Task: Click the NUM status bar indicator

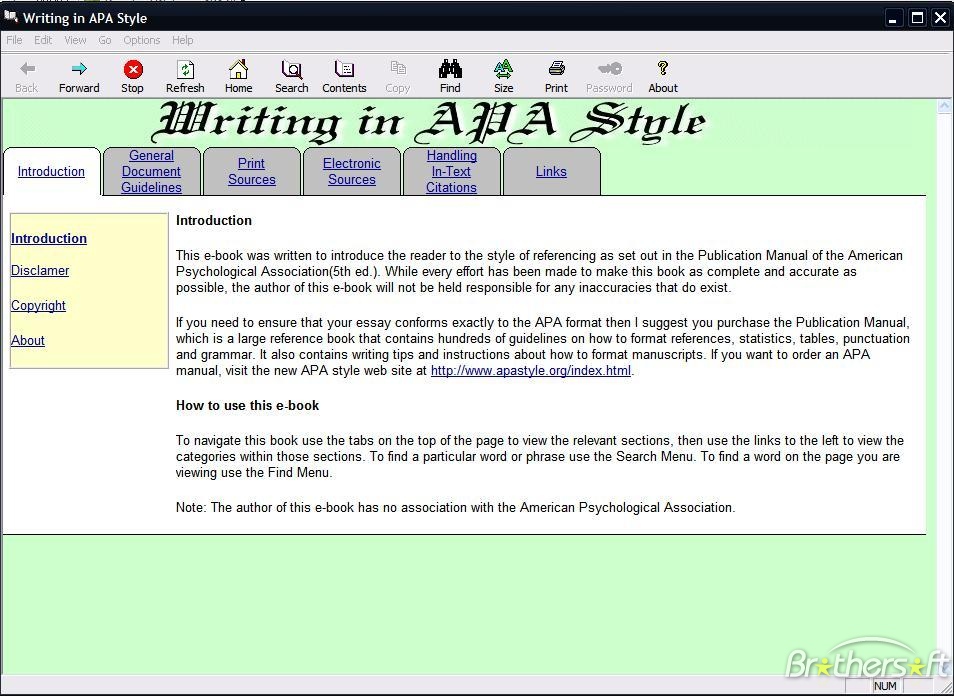Action: pyautogui.click(x=885, y=686)
